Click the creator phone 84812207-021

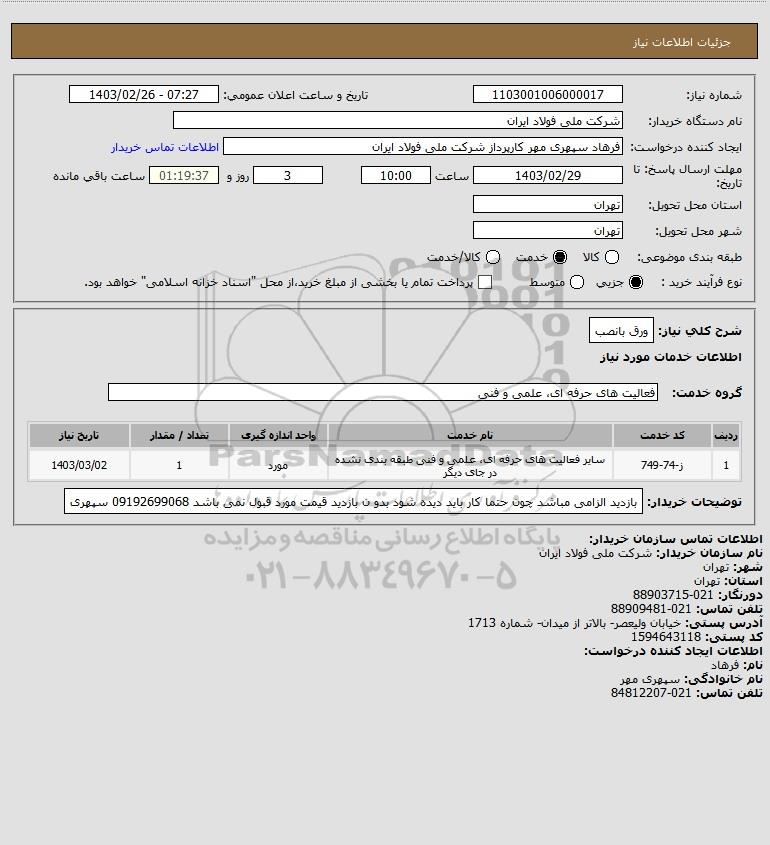click(651, 693)
